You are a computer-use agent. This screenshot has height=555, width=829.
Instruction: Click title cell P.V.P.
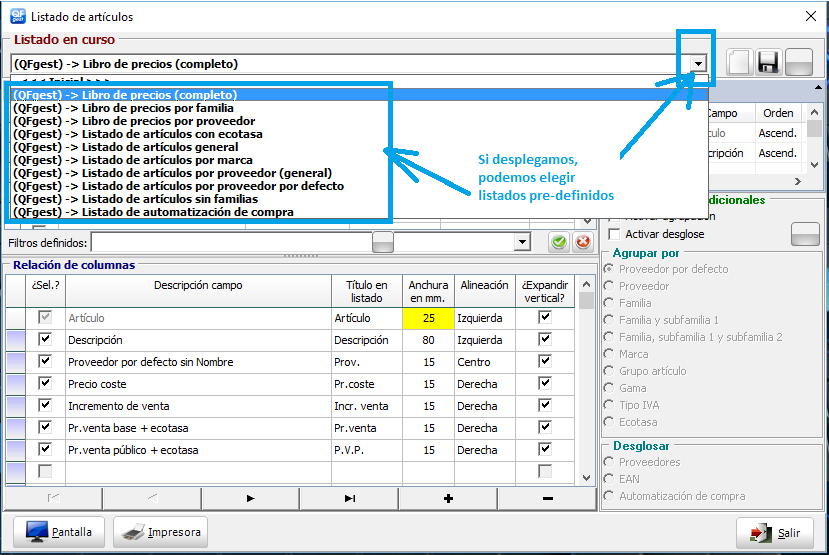click(366, 450)
